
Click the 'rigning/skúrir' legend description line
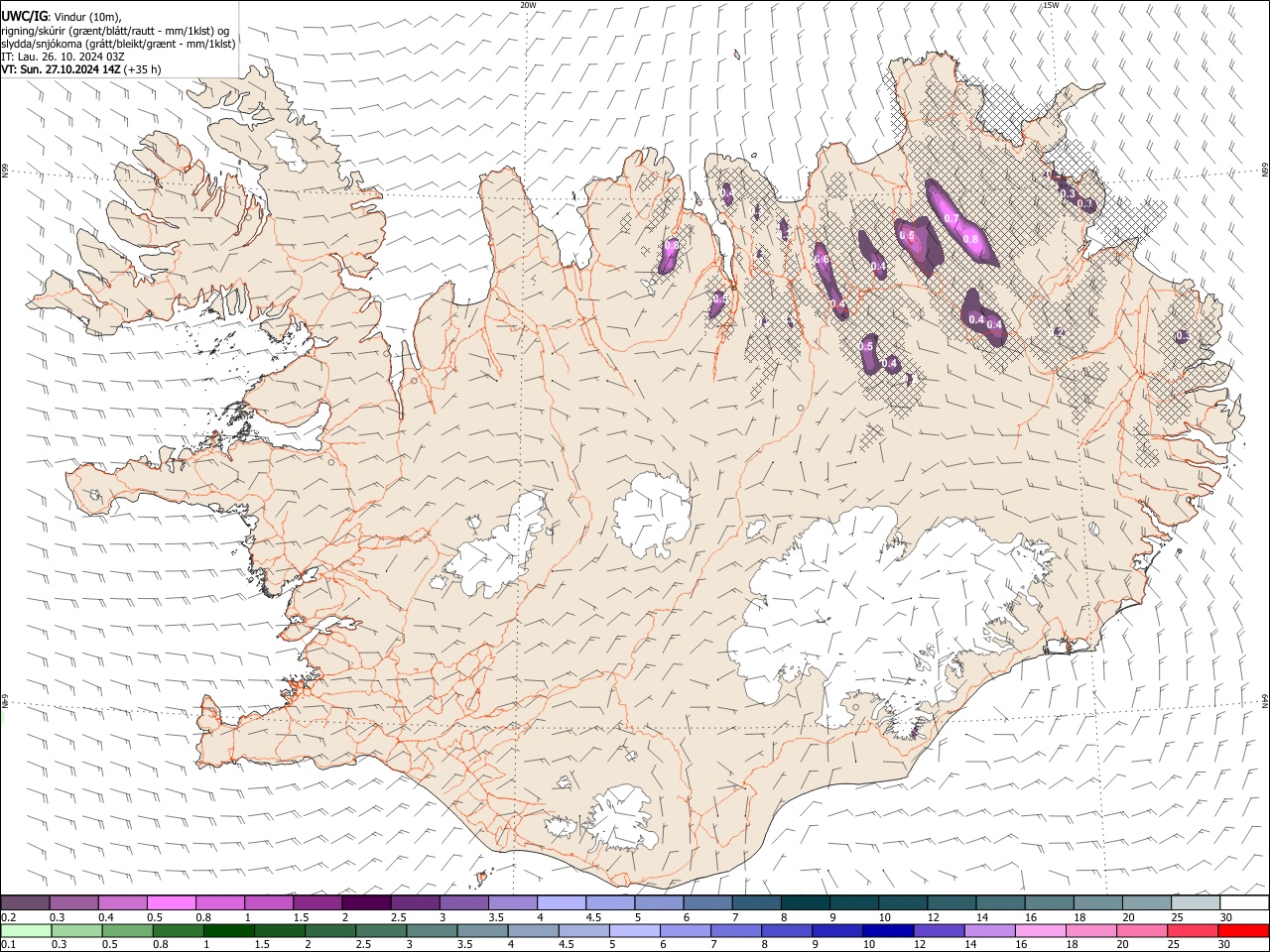115,31
